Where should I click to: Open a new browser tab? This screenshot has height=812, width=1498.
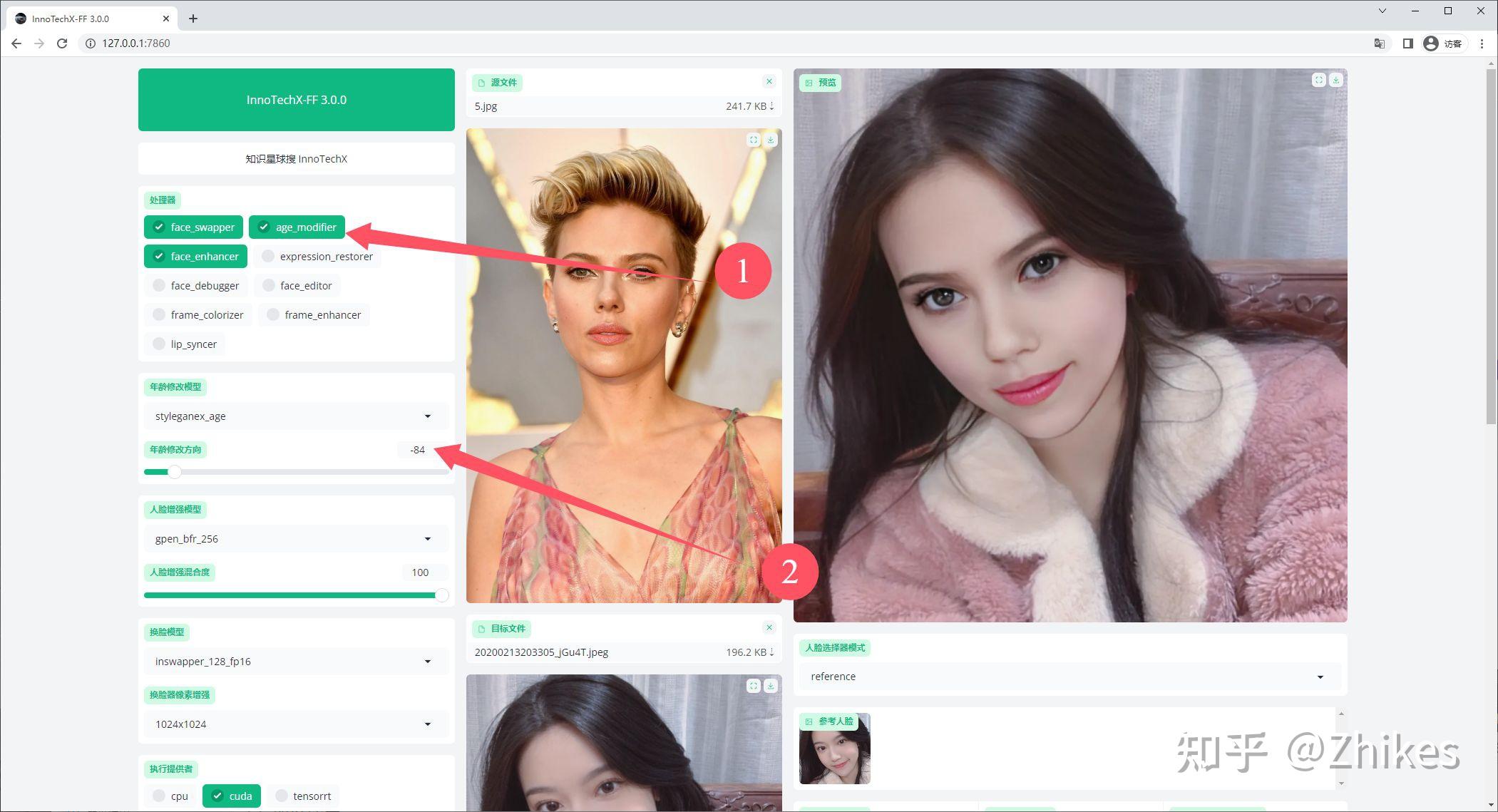[x=193, y=19]
